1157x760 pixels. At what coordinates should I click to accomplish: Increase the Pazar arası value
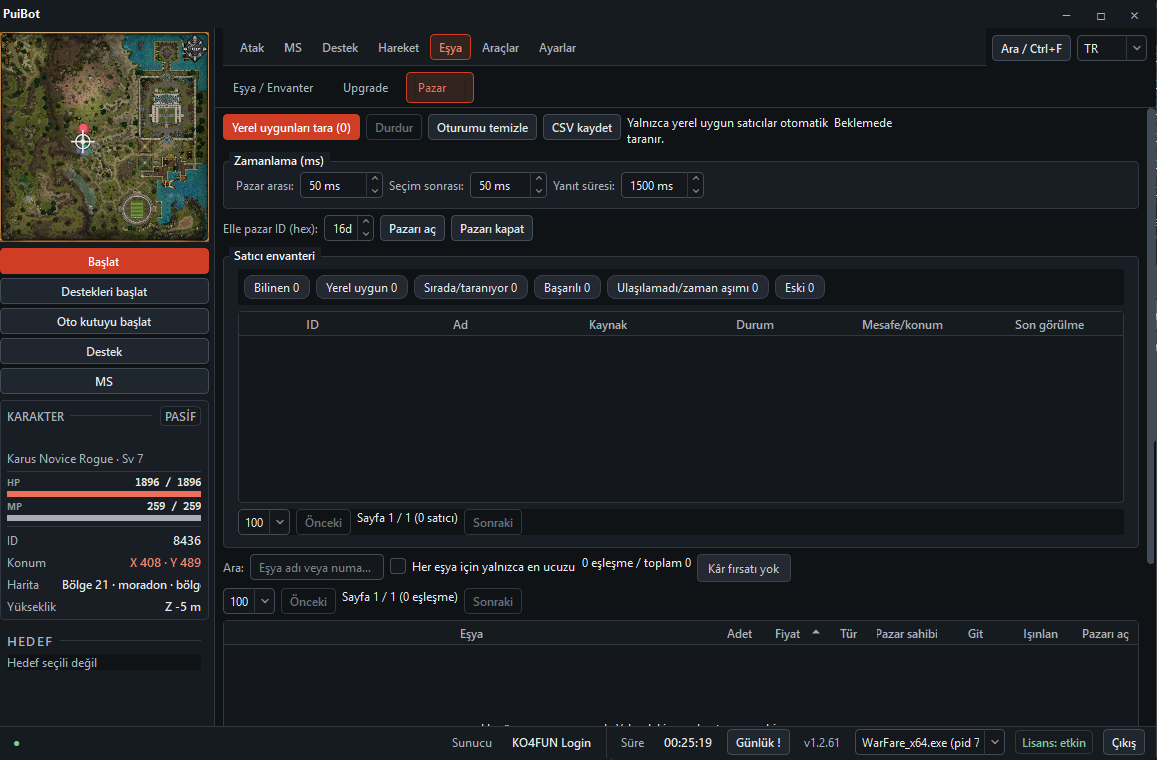pos(375,179)
